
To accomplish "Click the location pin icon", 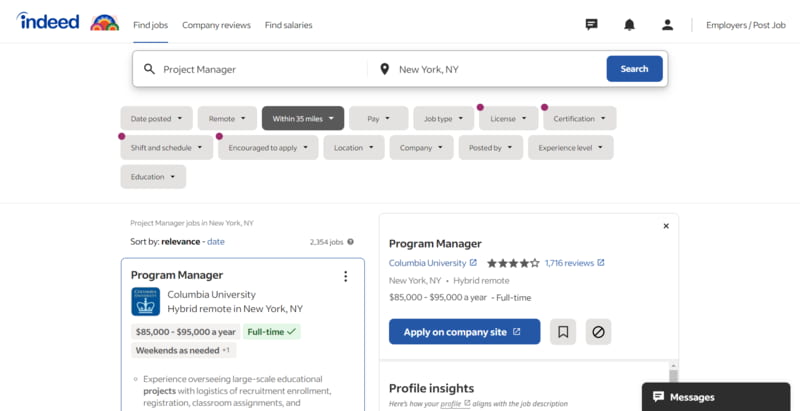I will tap(385, 69).
